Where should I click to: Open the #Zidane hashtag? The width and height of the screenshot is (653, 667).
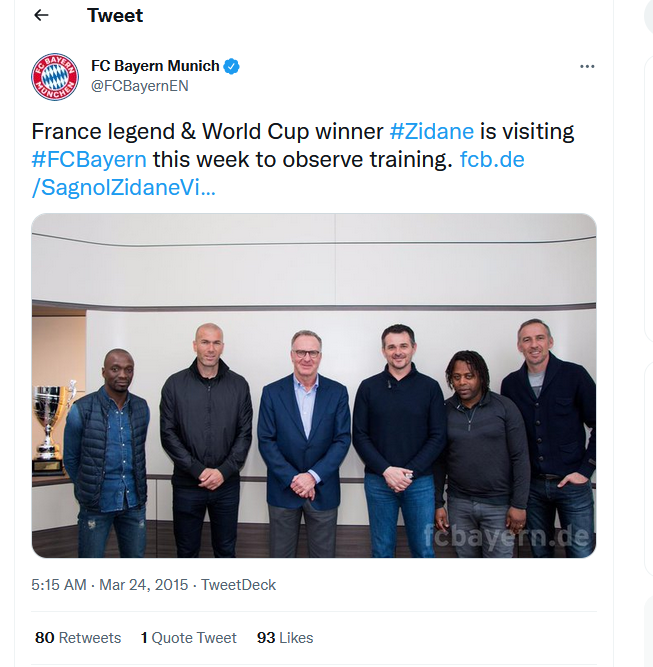click(x=431, y=131)
